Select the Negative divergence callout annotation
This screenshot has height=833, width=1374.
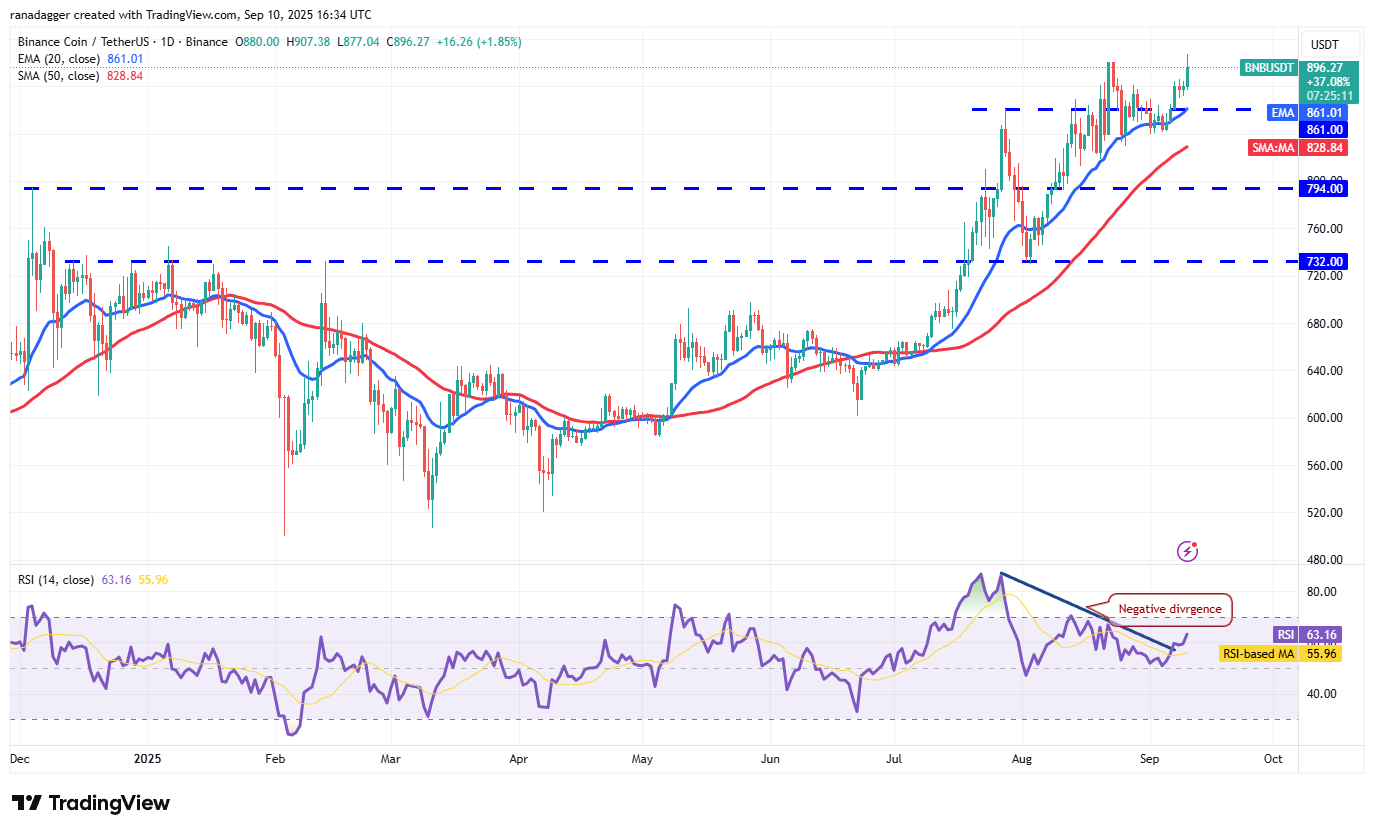point(1168,609)
